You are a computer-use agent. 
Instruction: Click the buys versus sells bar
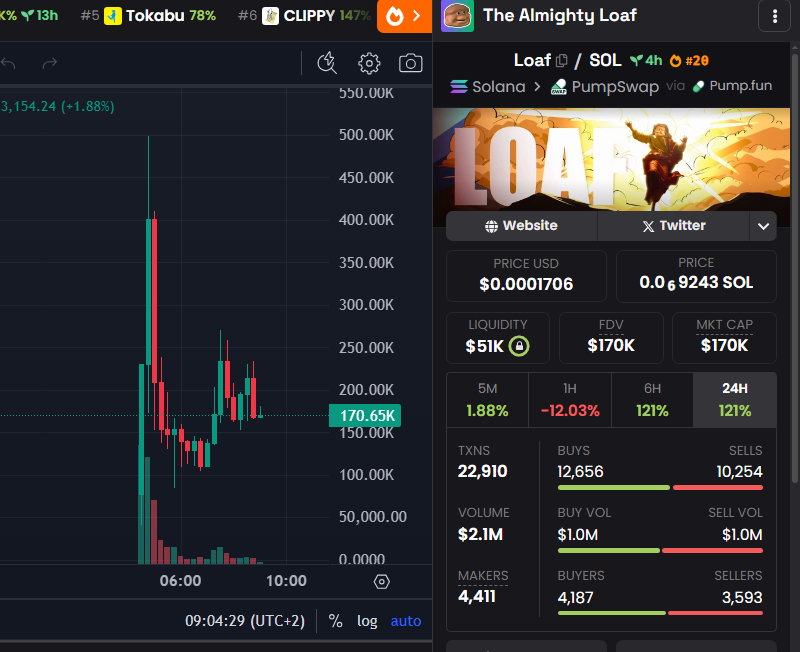660,488
